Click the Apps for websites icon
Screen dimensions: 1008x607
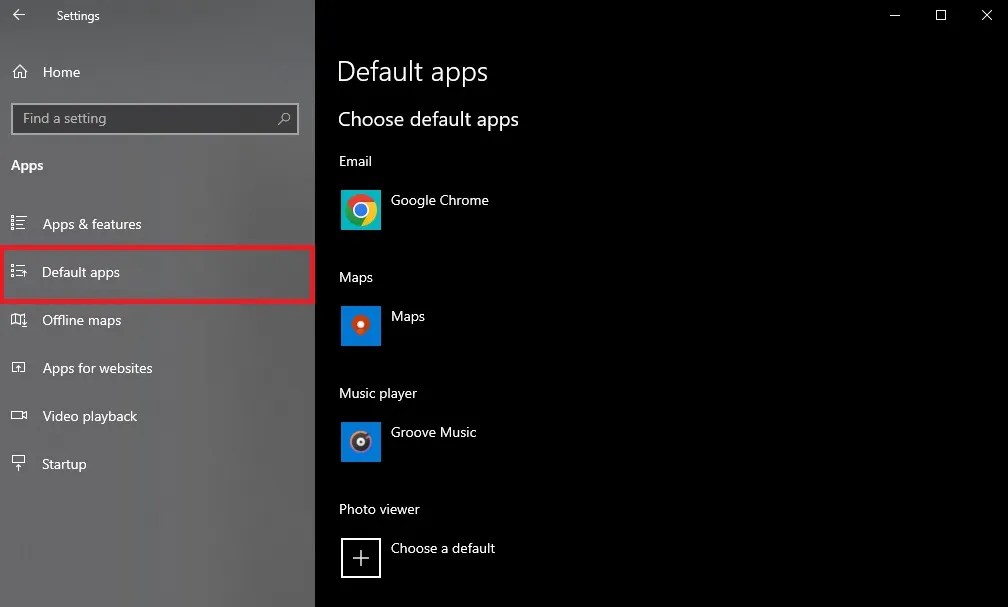[20, 368]
